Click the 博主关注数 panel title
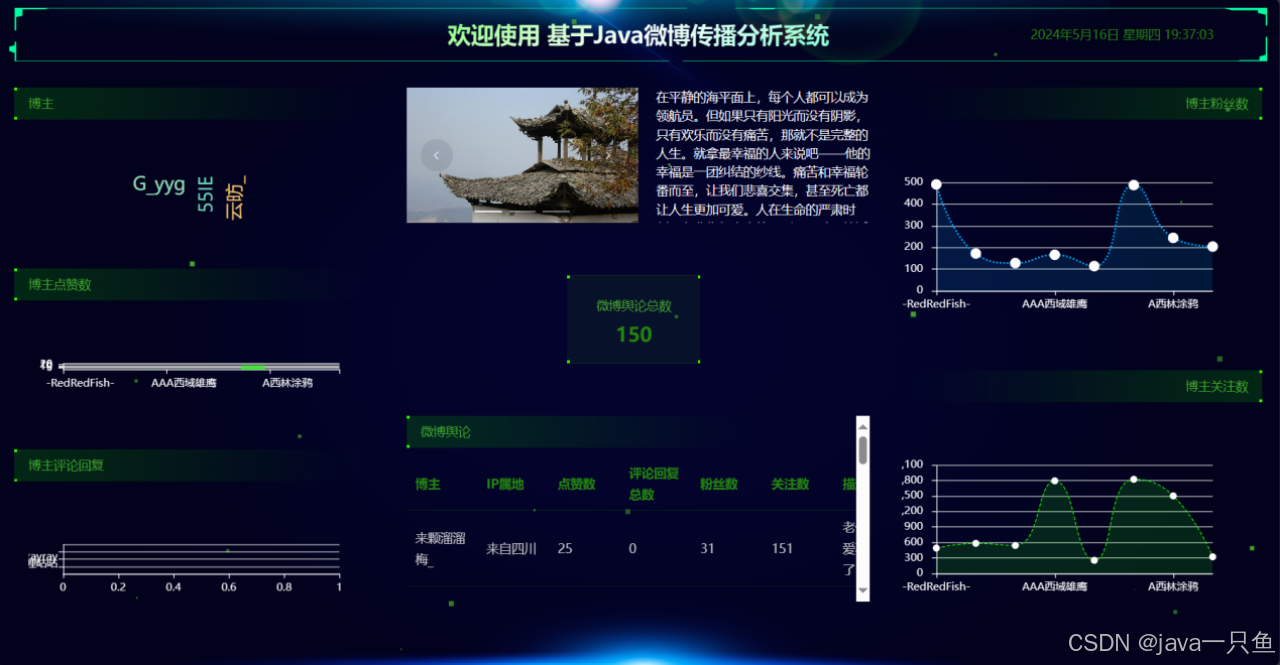This screenshot has width=1280, height=665. tap(1217, 387)
